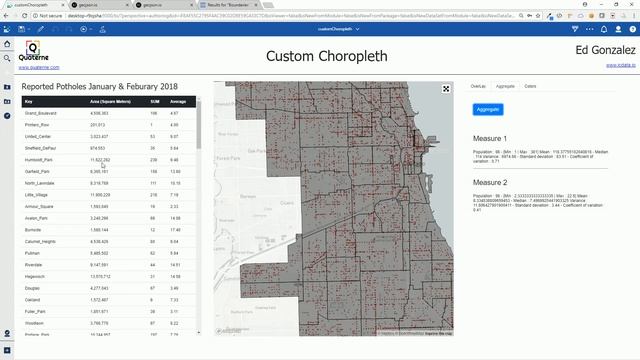Click the Humboldt_Park row key
This screenshot has height=360, width=640.
click(x=38, y=160)
